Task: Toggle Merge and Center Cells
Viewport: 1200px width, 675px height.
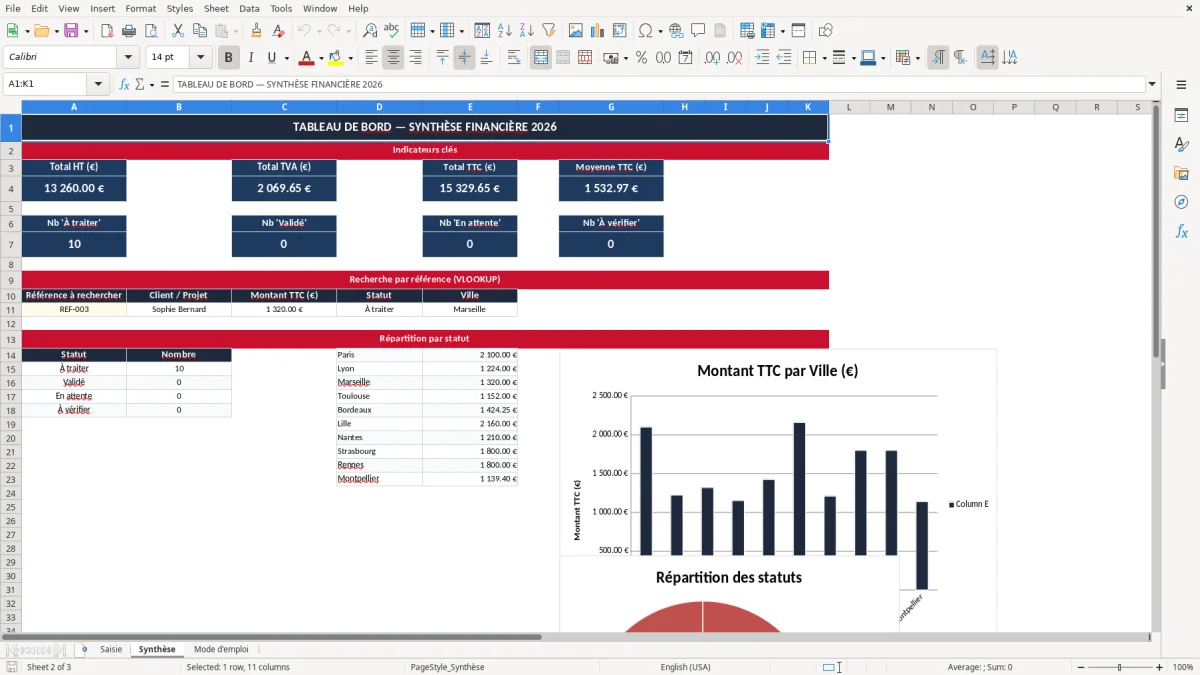Action: pyautogui.click(x=541, y=58)
